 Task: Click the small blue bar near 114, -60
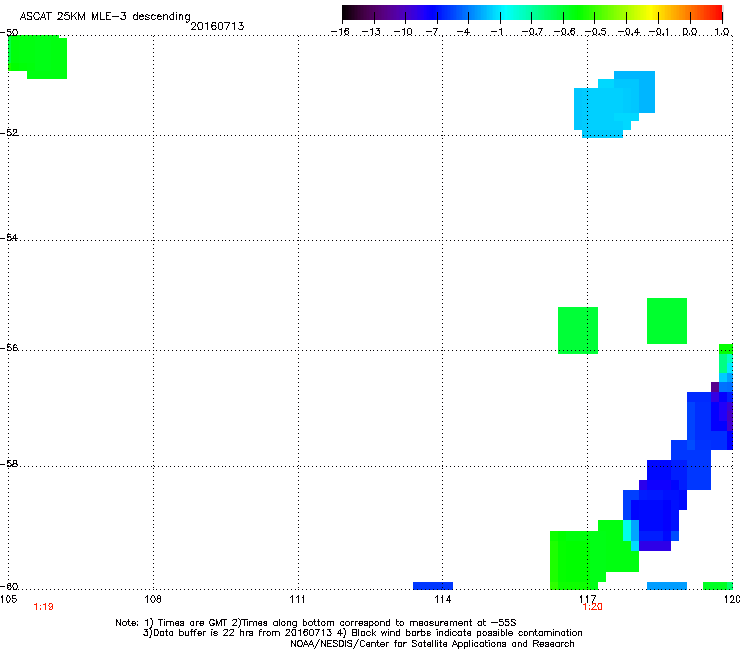click(433, 586)
